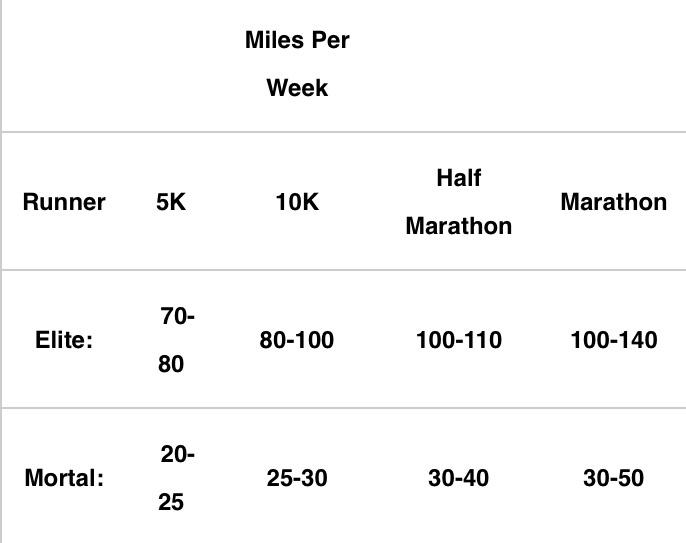
Task: Select the Runner column header
Action: [x=64, y=202]
